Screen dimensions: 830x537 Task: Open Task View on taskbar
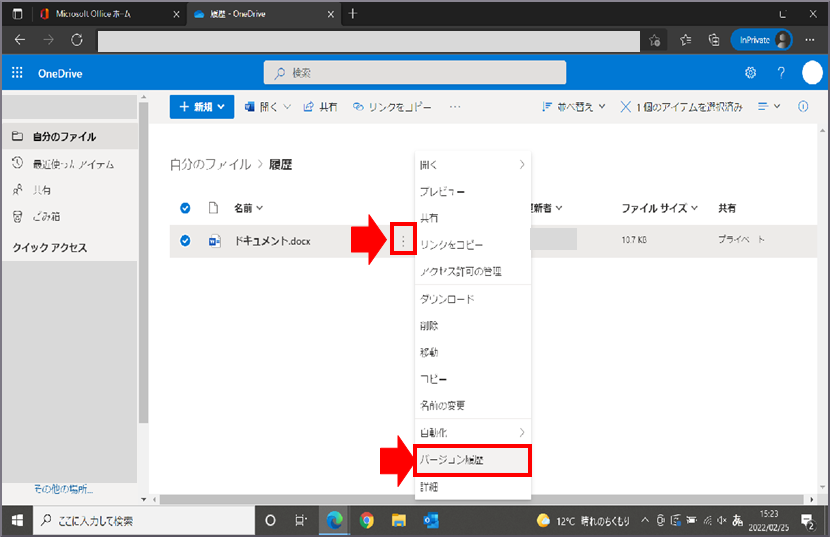click(x=301, y=521)
